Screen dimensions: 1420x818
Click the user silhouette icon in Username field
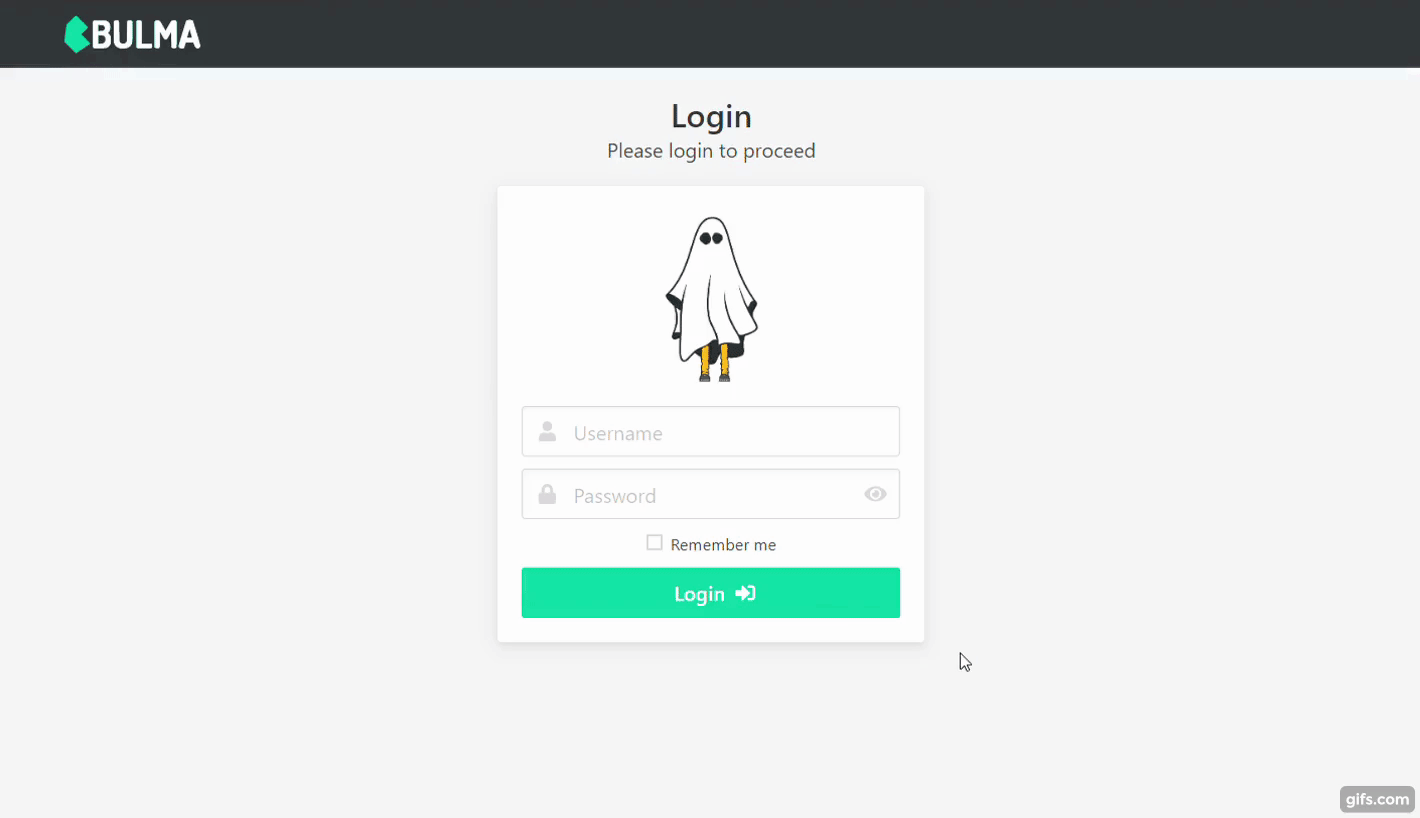point(547,432)
